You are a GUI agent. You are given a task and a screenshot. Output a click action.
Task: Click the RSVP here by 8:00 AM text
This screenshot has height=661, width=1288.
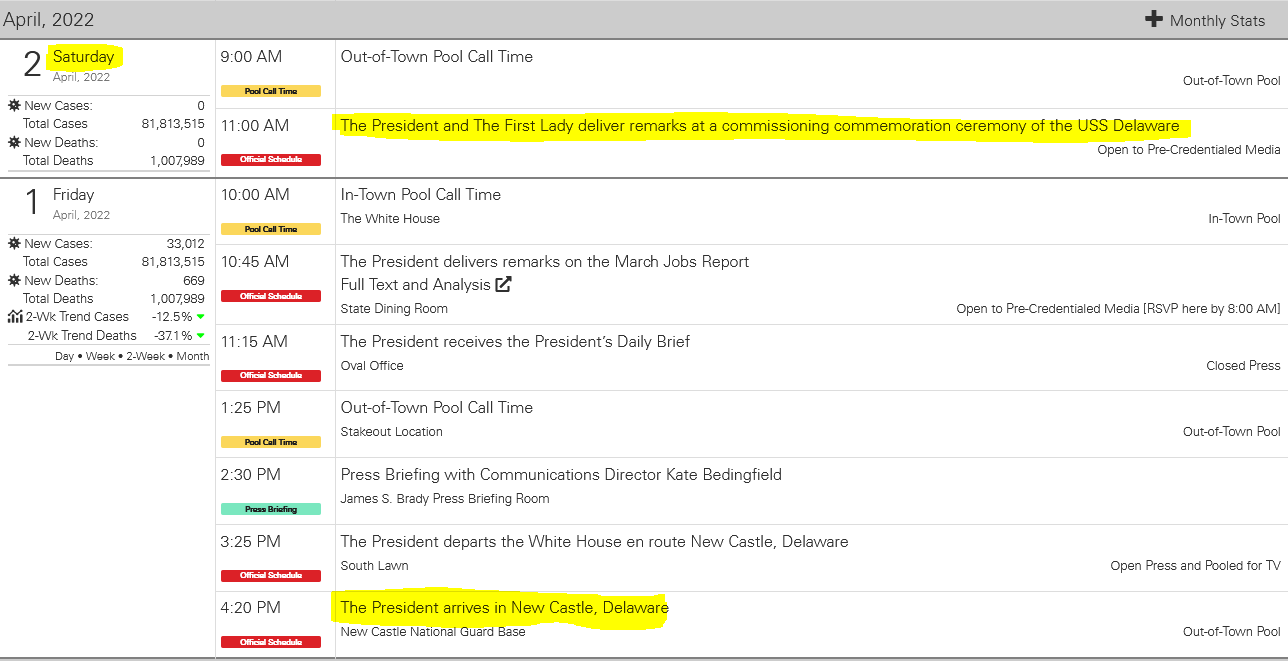(1213, 309)
